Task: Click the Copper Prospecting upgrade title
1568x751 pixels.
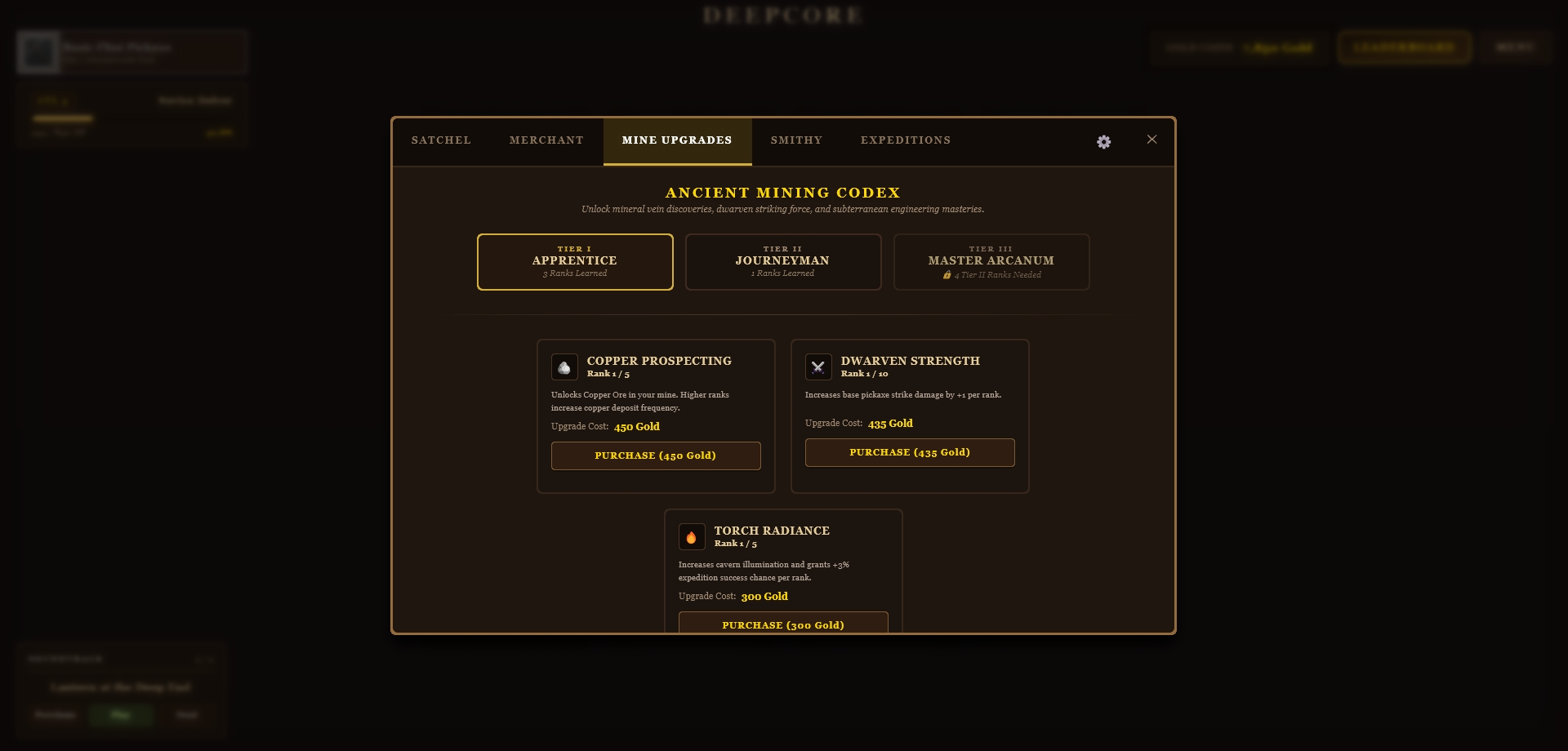Action: (659, 361)
